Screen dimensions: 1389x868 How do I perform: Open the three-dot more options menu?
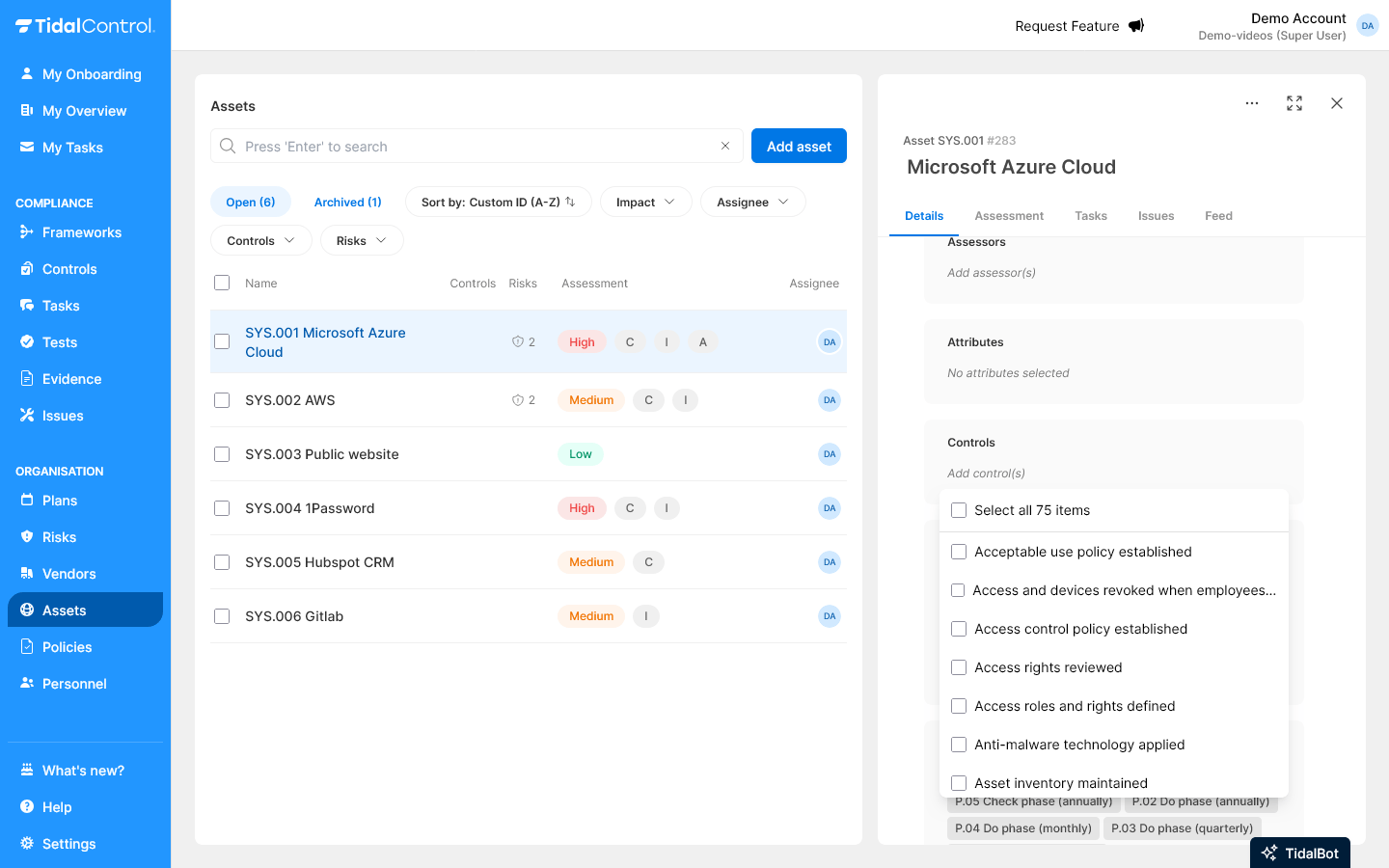[x=1251, y=103]
